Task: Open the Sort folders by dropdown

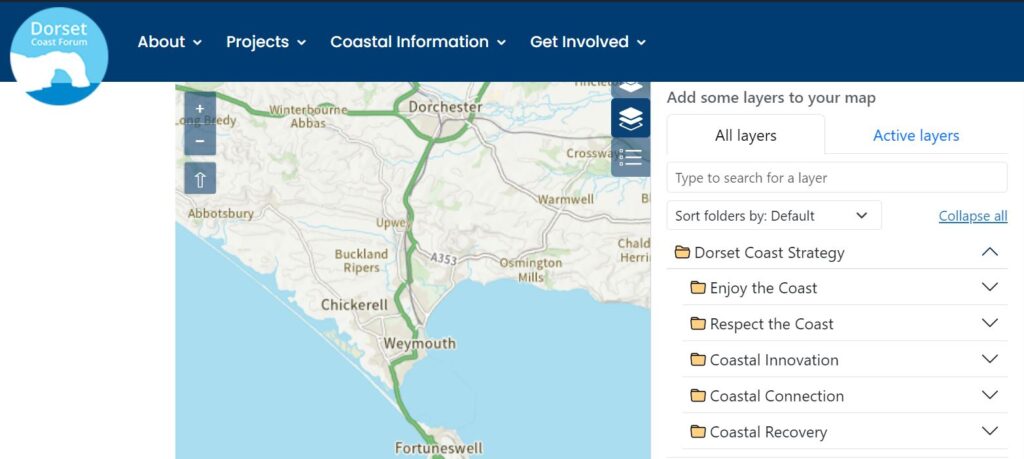Action: [774, 215]
